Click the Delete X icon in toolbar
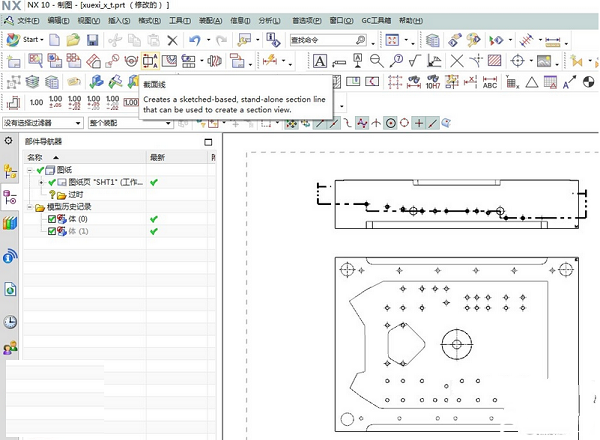This screenshot has width=600, height=440. (x=172, y=40)
